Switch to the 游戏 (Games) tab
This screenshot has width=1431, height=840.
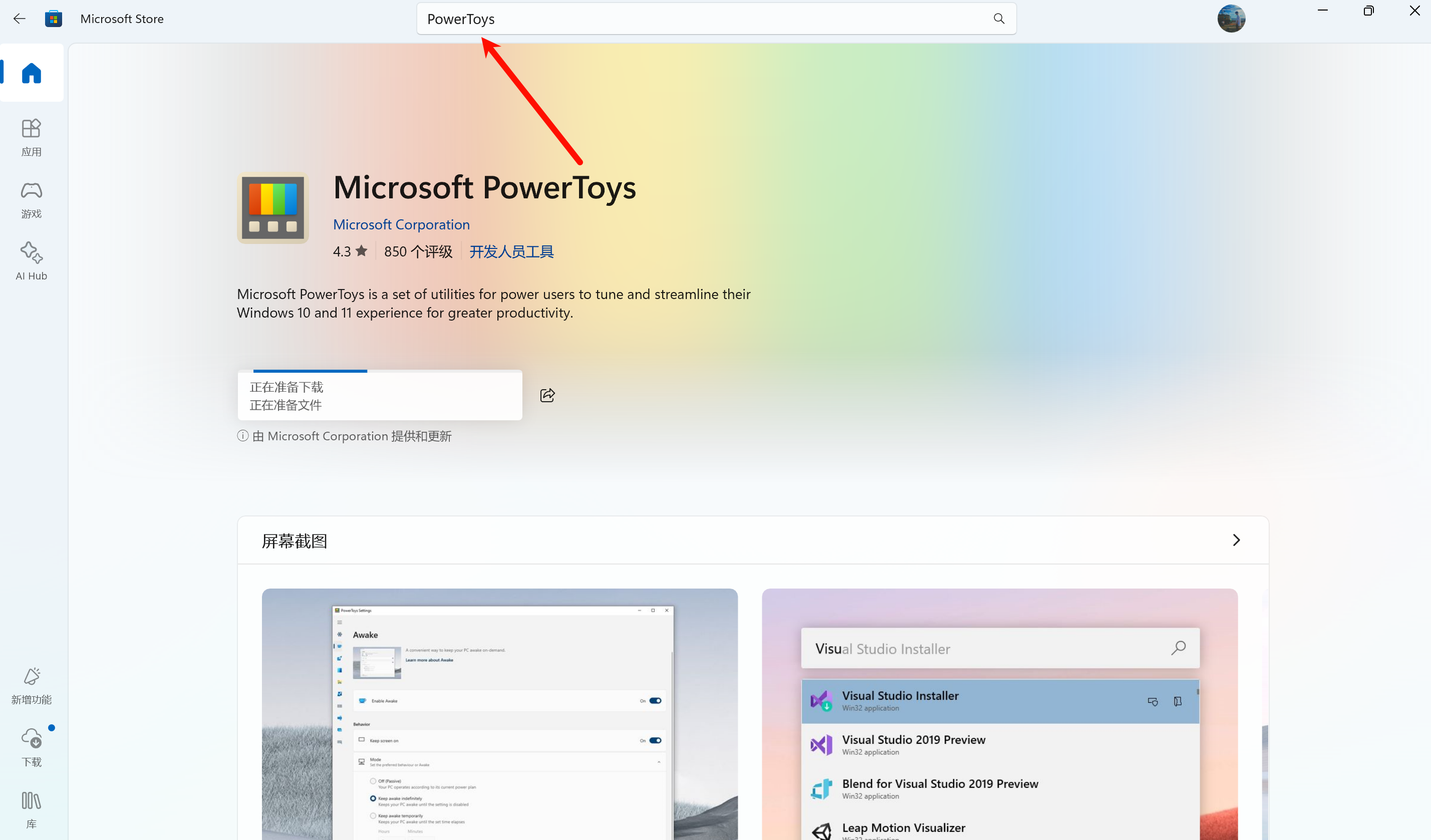[31, 199]
